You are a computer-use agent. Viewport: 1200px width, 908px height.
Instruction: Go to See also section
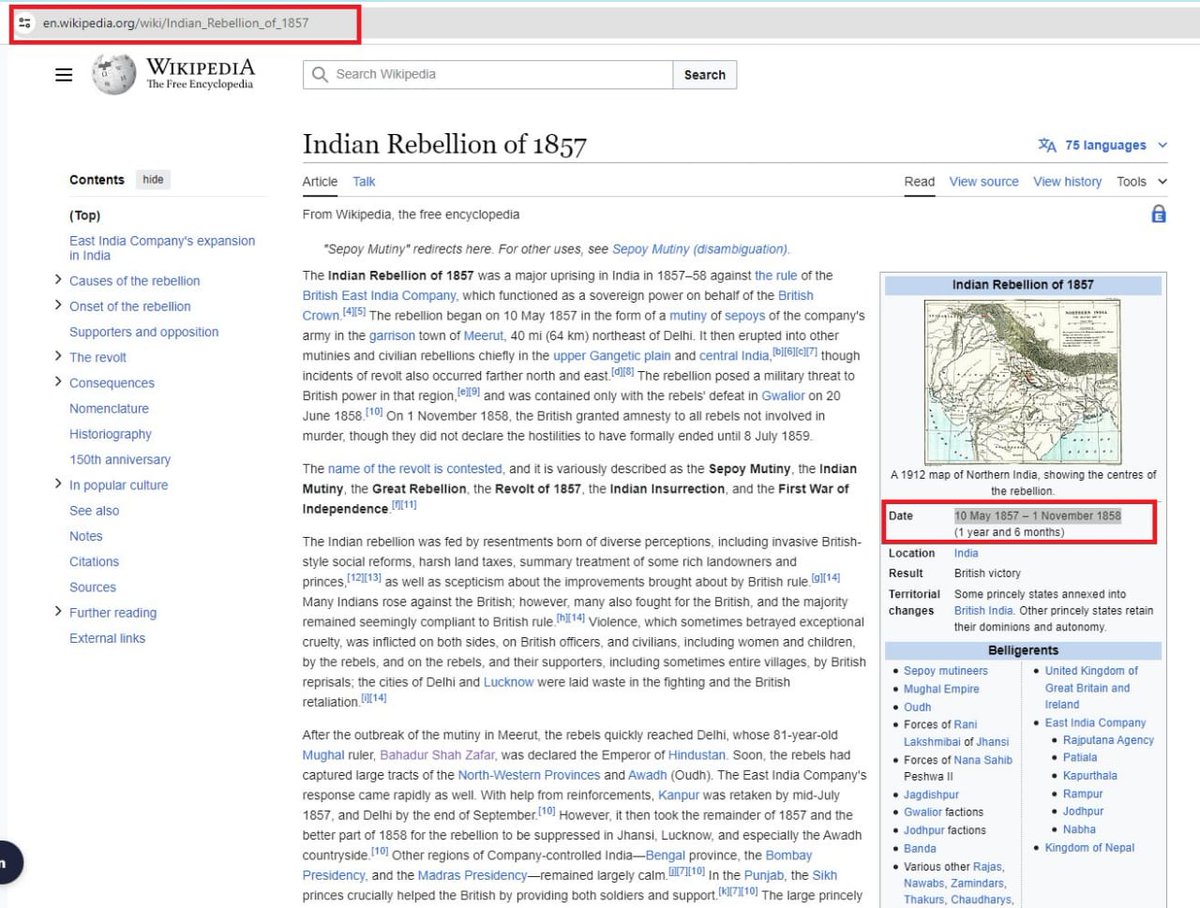pyautogui.click(x=94, y=511)
